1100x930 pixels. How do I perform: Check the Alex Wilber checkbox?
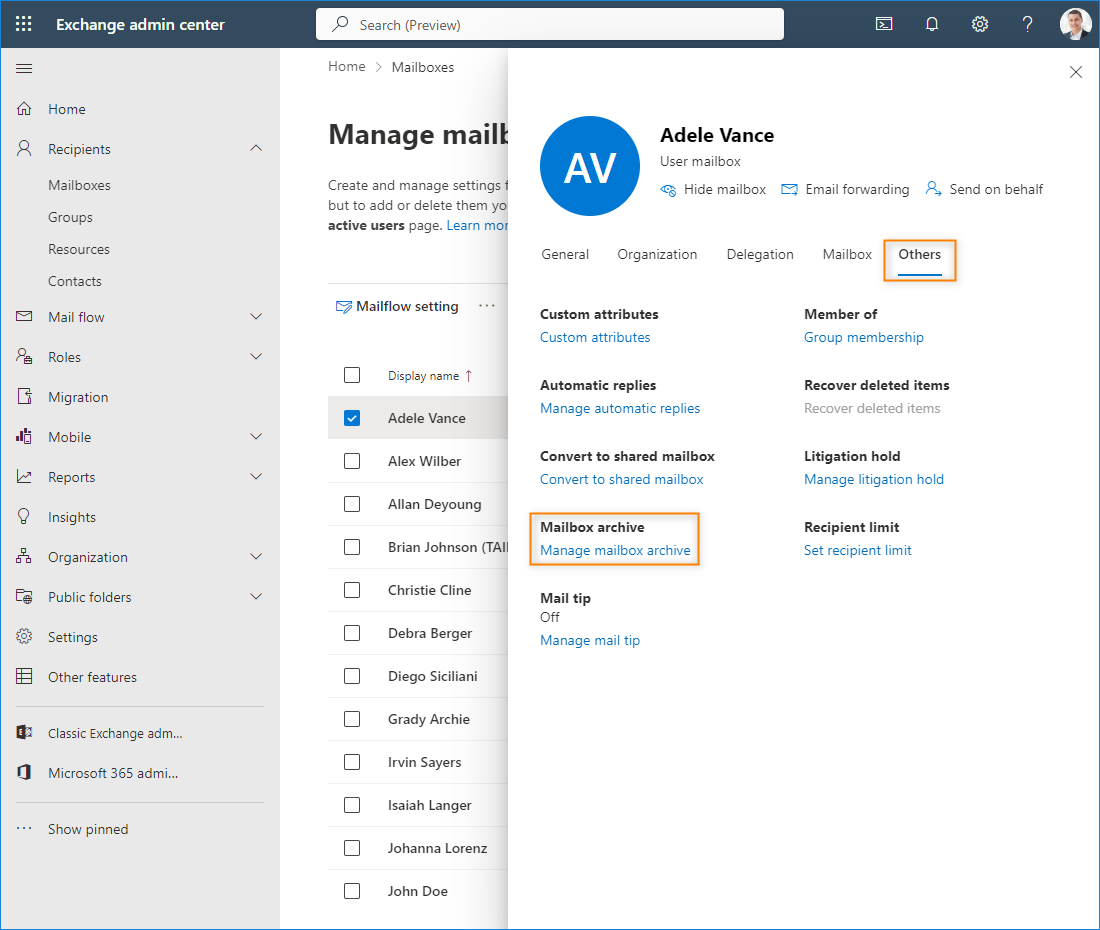pyautogui.click(x=352, y=461)
